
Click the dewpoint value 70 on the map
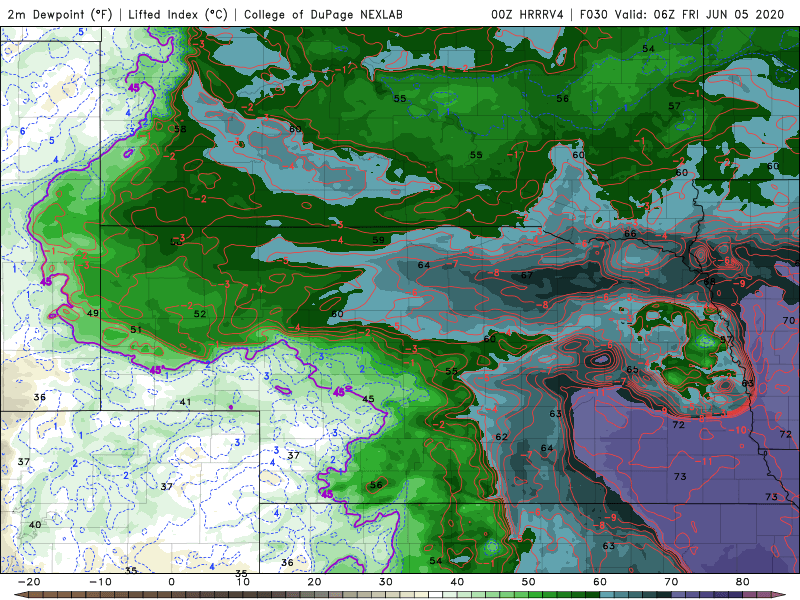pos(789,320)
